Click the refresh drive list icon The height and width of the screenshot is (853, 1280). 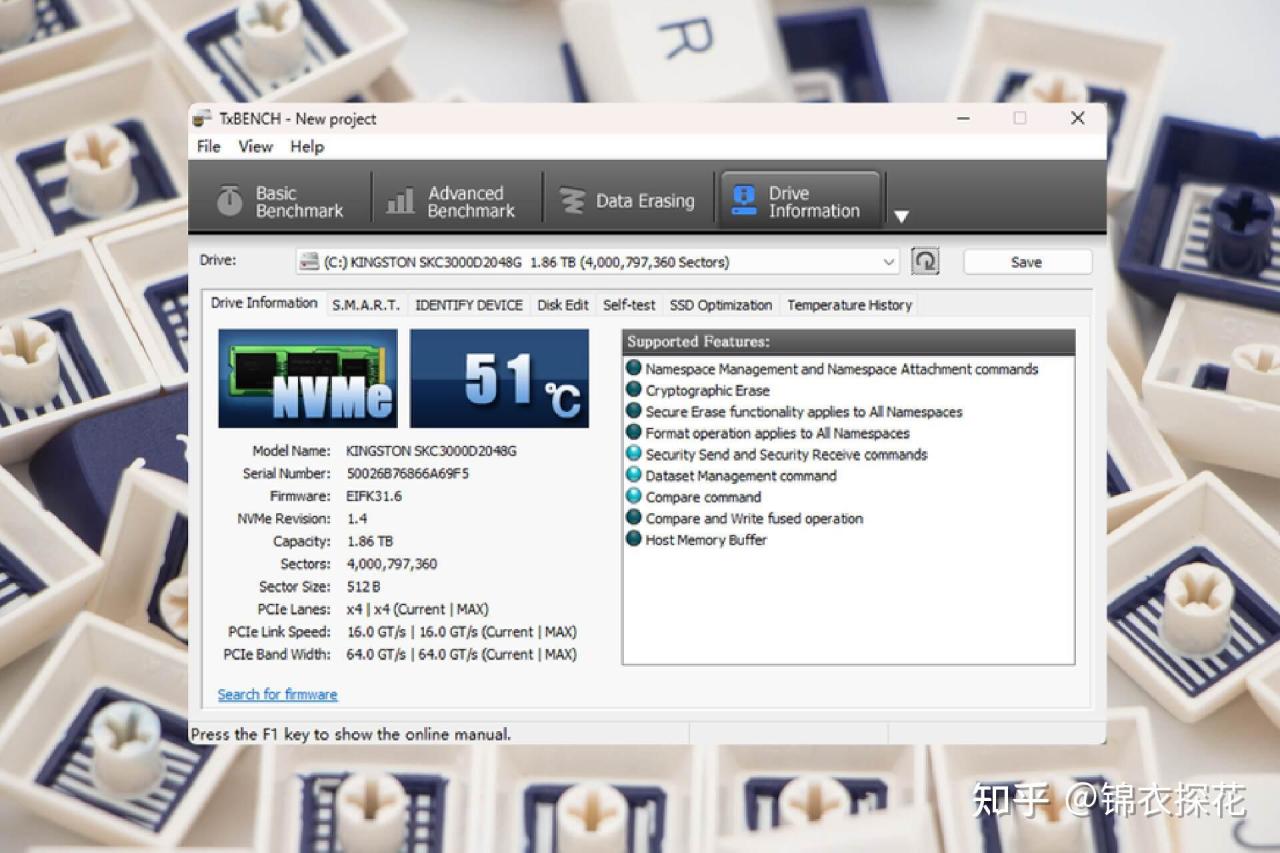point(925,262)
